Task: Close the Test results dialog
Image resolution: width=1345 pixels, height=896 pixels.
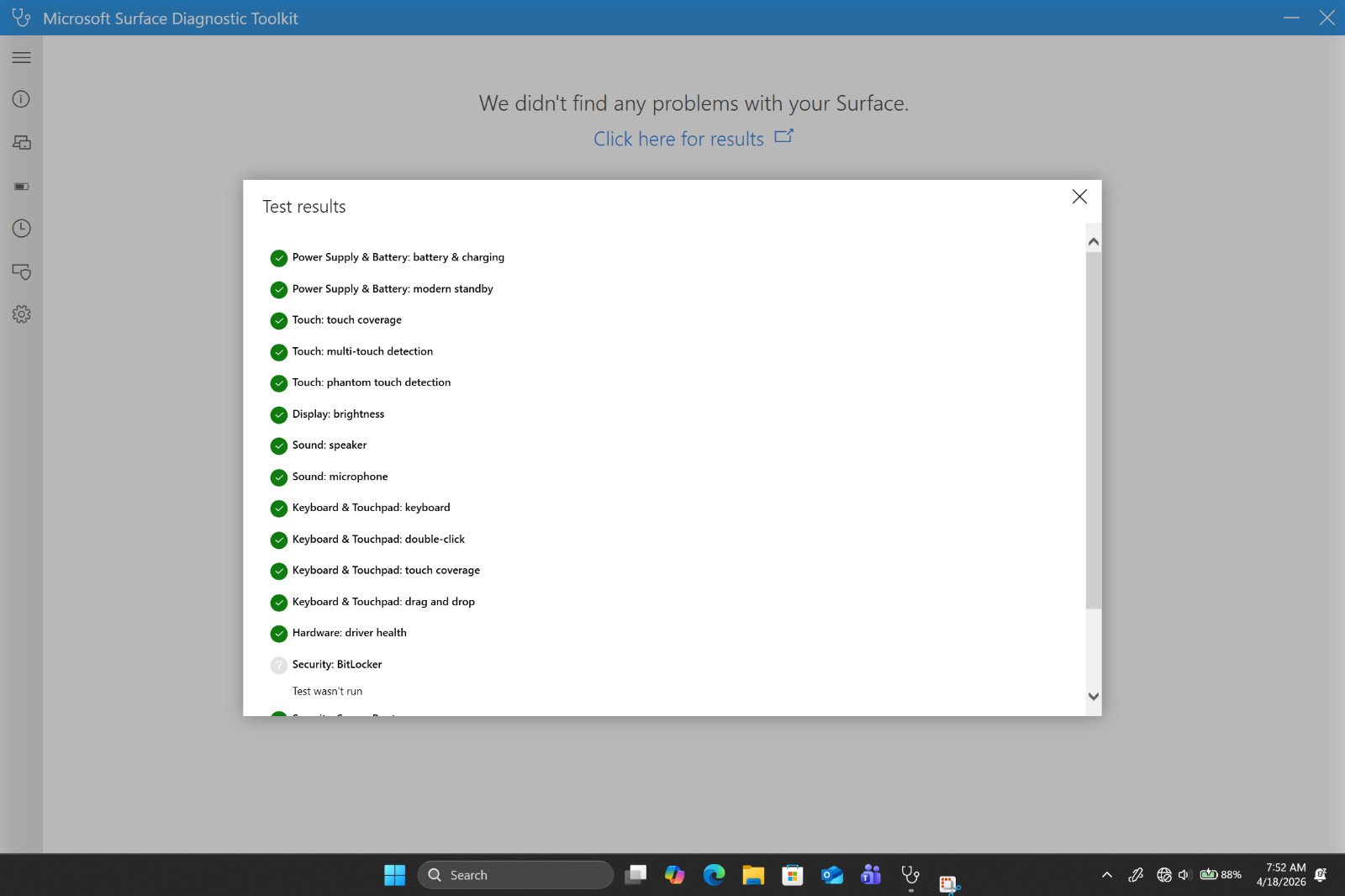Action: 1079,197
